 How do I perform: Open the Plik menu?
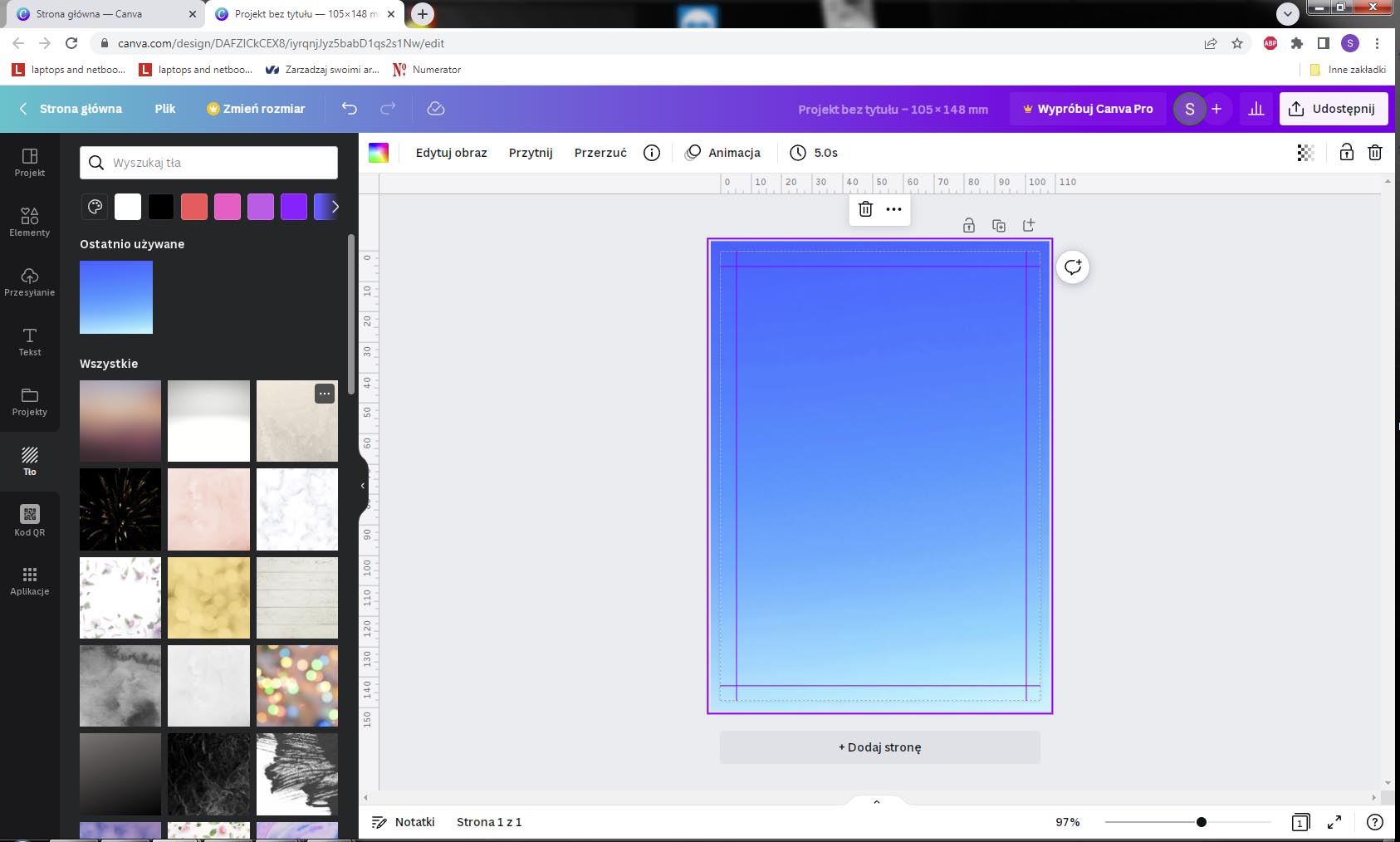[165, 109]
